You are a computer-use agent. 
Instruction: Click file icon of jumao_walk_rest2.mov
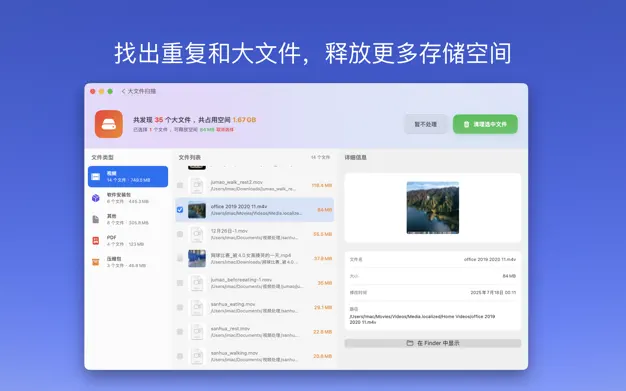click(197, 185)
